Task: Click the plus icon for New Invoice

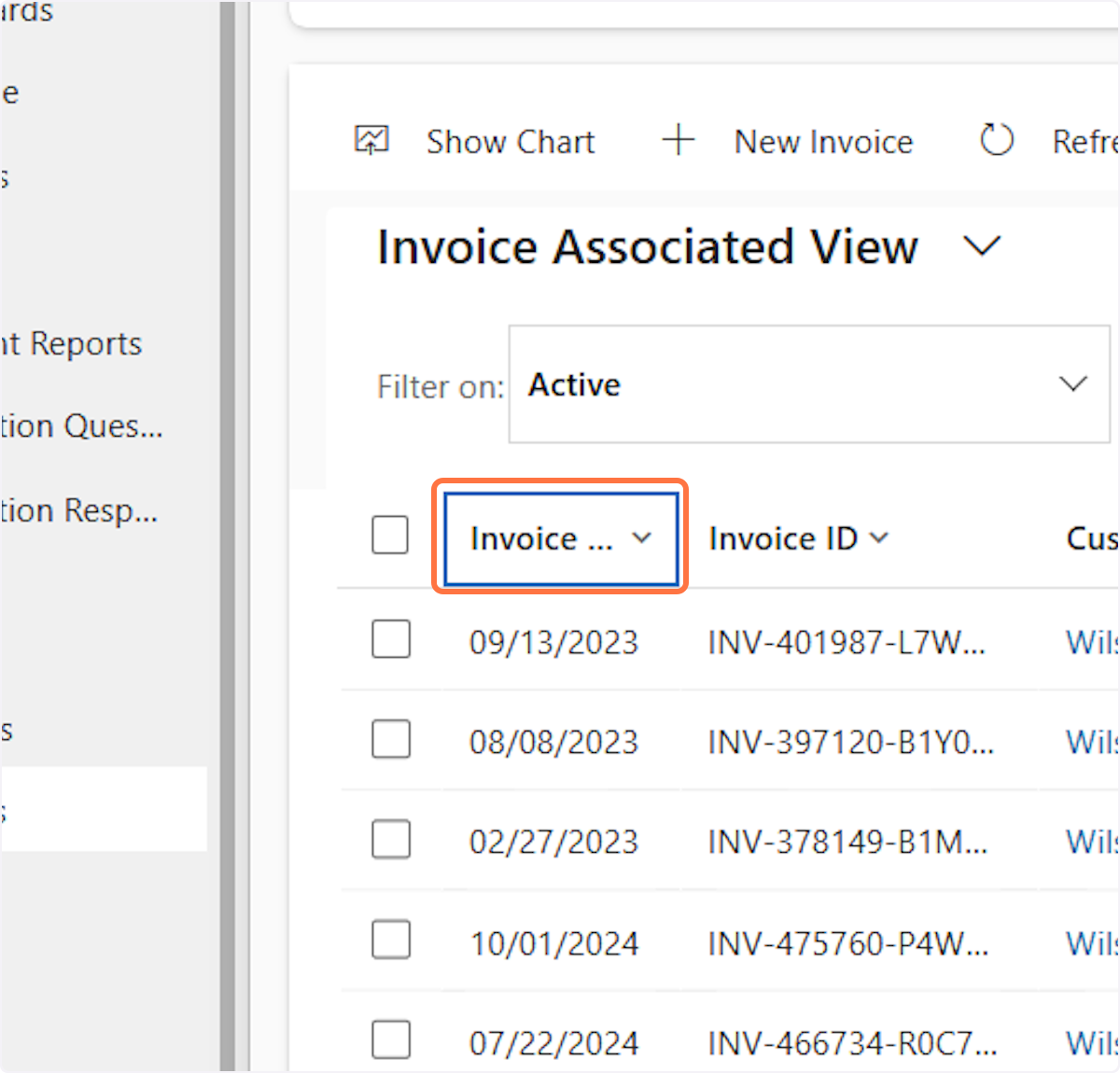Action: (679, 141)
